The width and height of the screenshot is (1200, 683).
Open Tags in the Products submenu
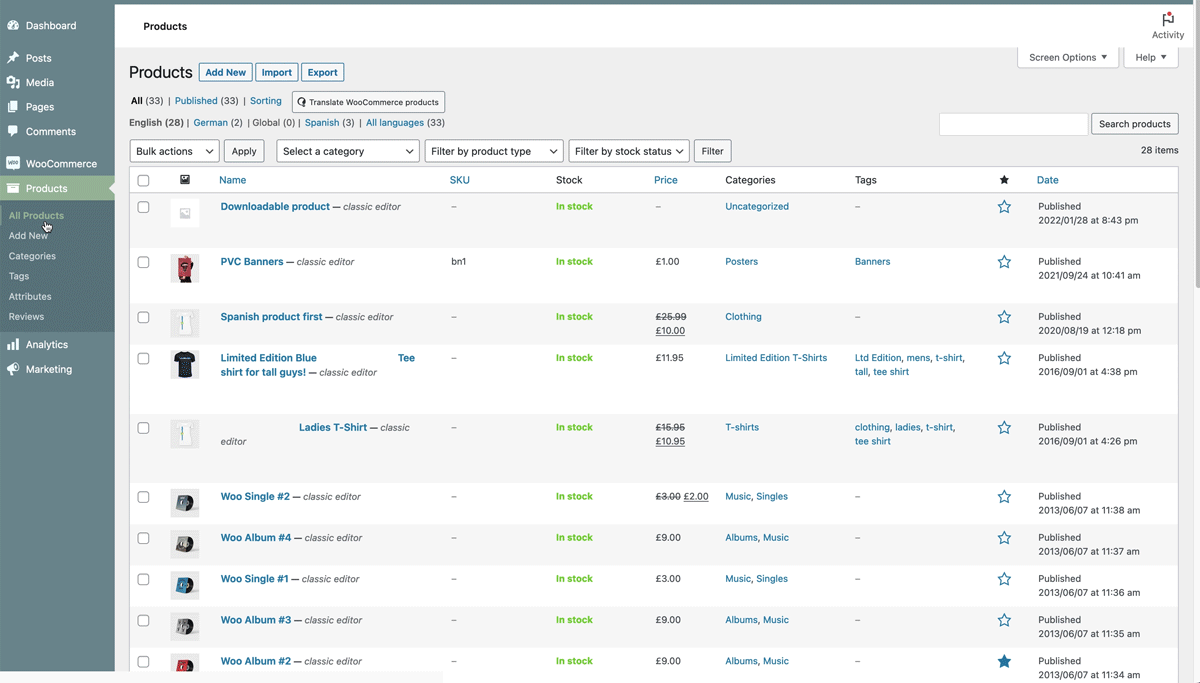[19, 276]
